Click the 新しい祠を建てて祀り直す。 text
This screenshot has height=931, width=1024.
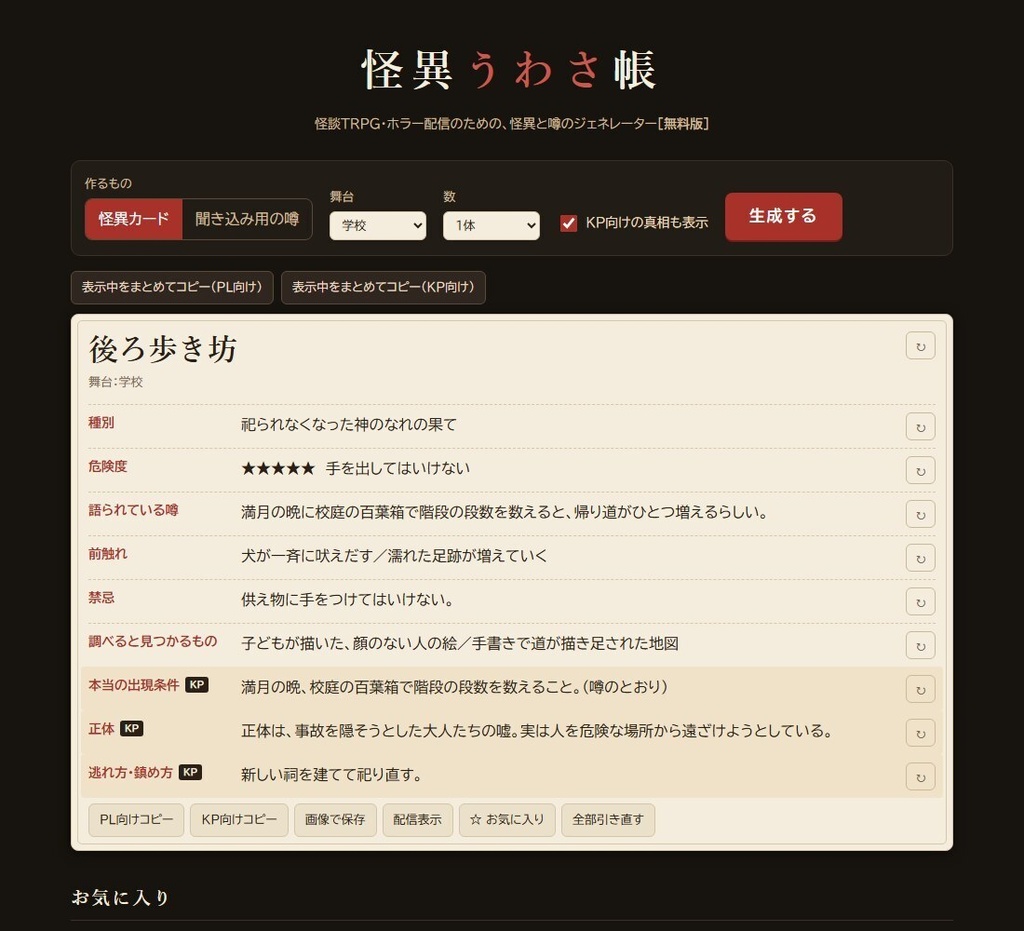coord(332,775)
